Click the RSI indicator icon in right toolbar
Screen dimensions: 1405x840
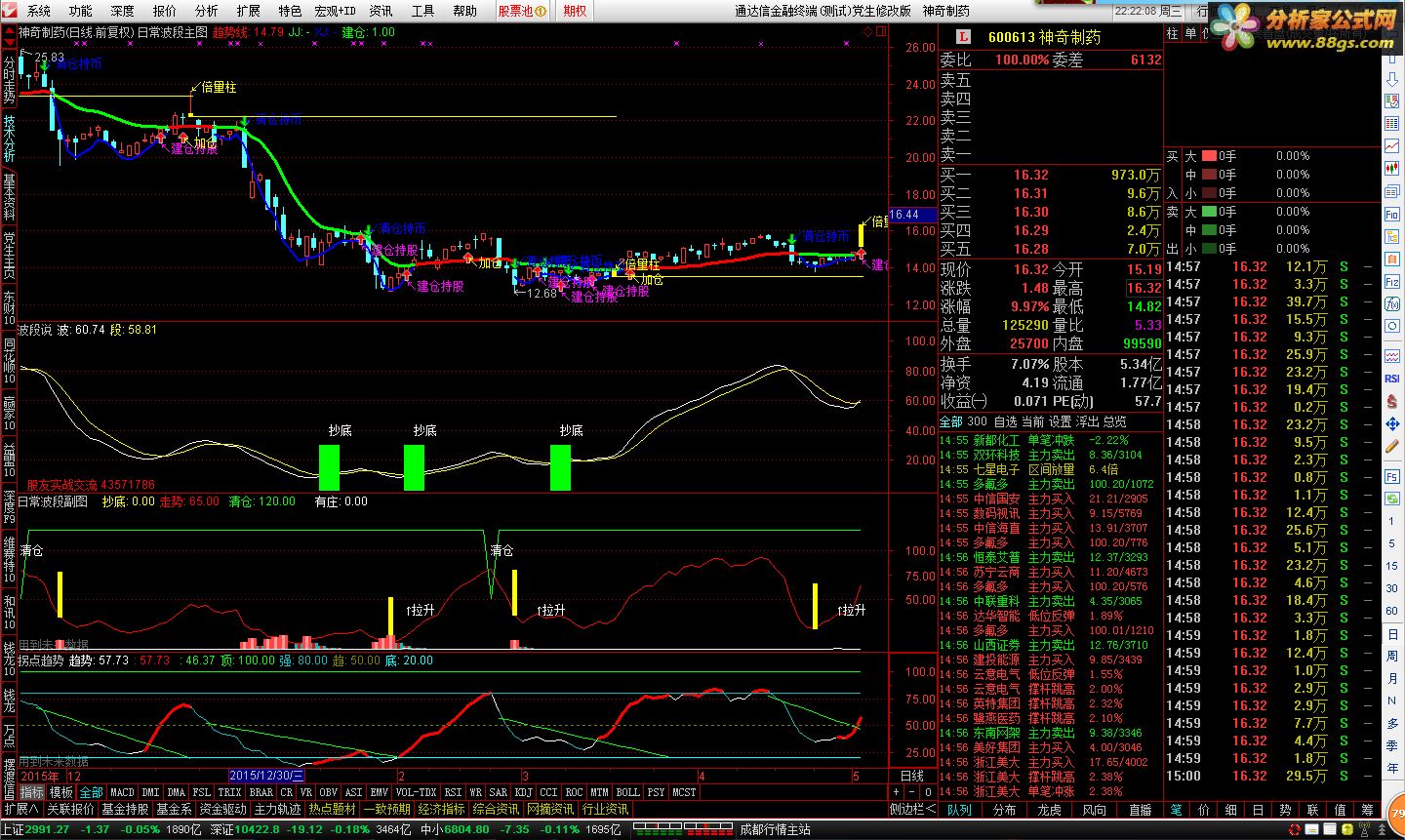[x=1392, y=379]
